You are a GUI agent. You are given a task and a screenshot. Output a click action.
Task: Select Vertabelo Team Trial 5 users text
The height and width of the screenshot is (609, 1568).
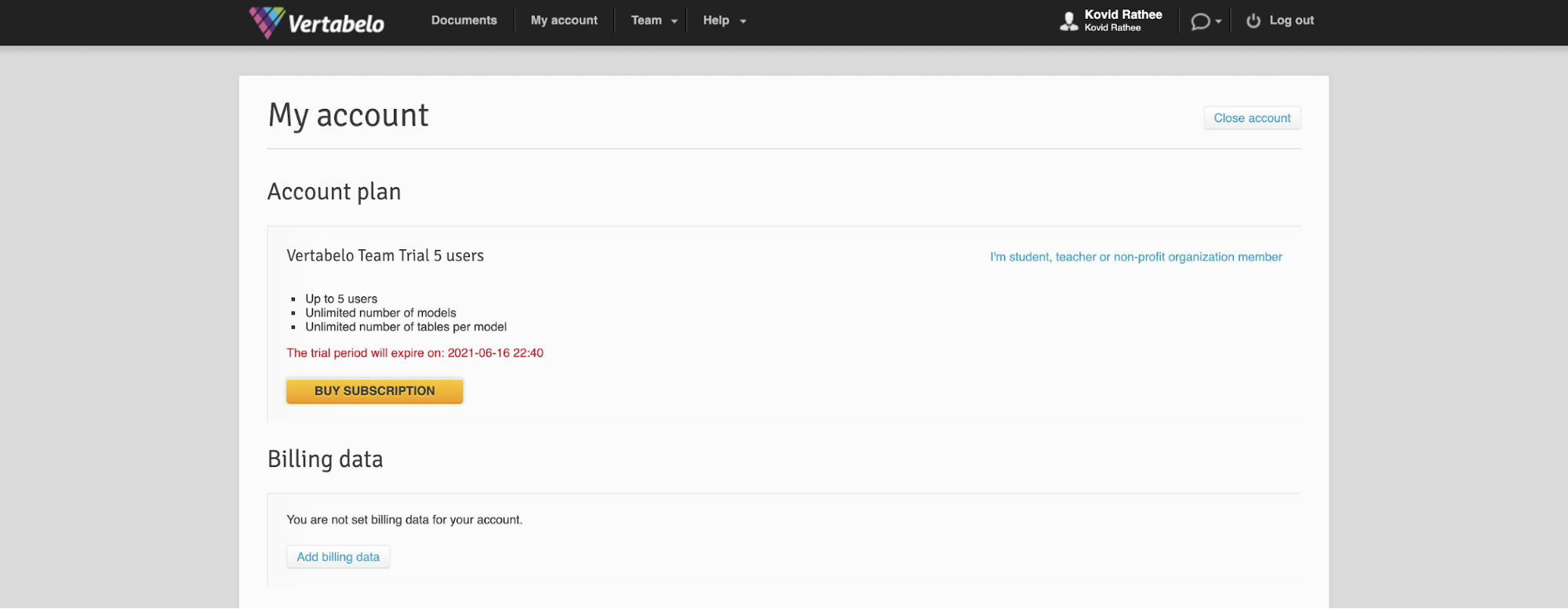(385, 256)
